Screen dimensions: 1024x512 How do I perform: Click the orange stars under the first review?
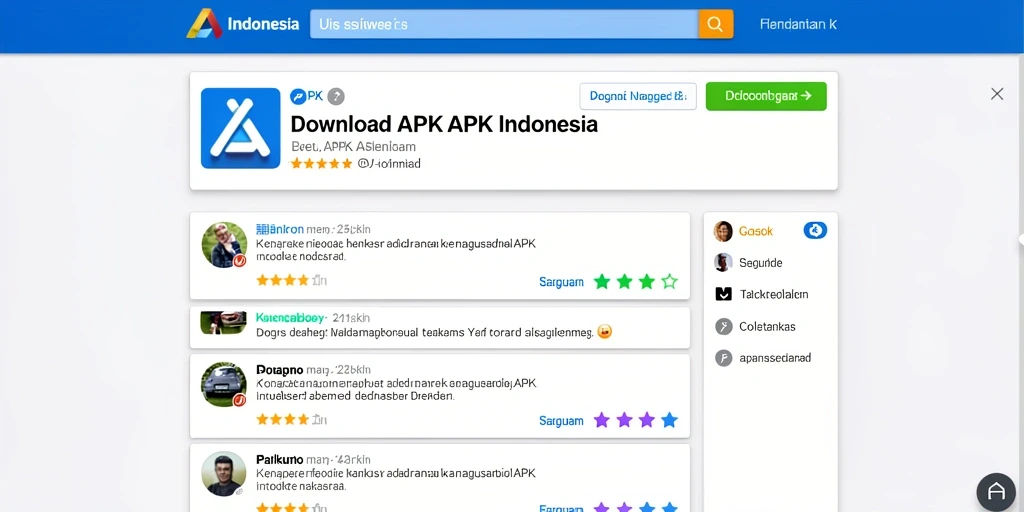[x=282, y=280]
